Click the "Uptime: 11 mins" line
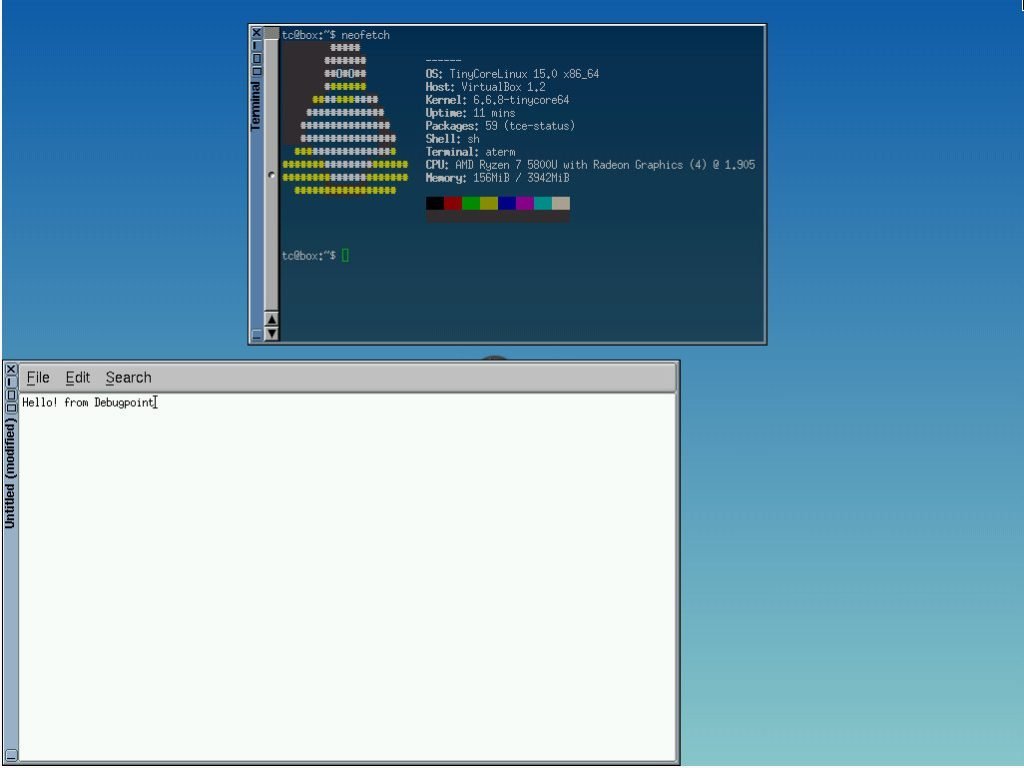The height and width of the screenshot is (768, 1024). [x=470, y=113]
